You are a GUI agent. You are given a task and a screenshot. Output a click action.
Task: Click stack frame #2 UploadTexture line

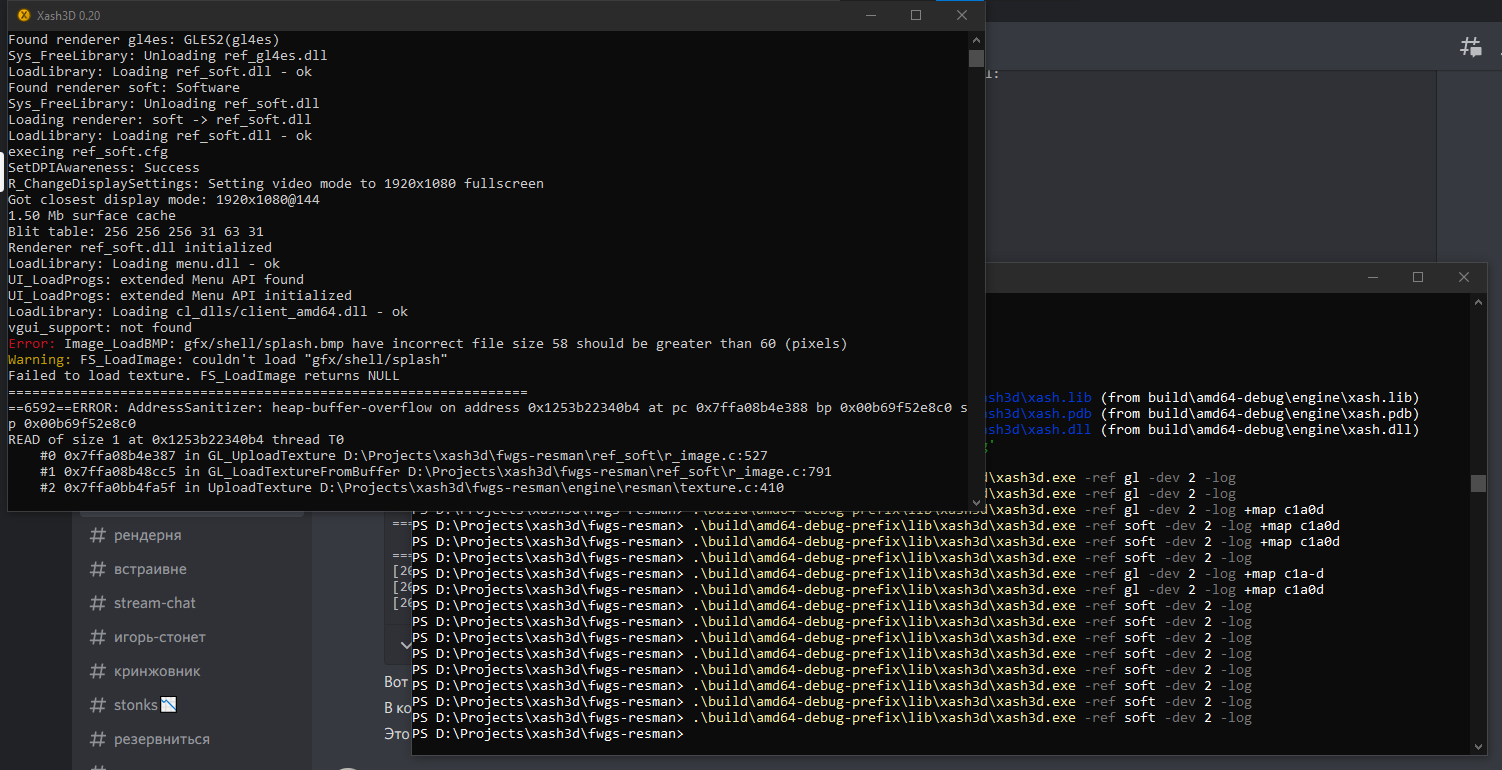click(x=411, y=487)
